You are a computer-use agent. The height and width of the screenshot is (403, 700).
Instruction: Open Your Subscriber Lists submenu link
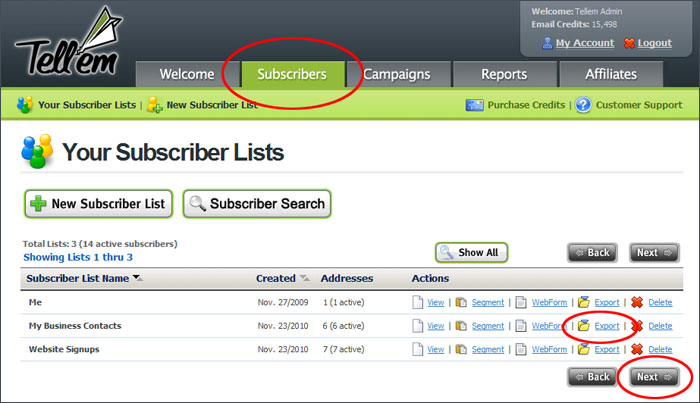coord(87,105)
